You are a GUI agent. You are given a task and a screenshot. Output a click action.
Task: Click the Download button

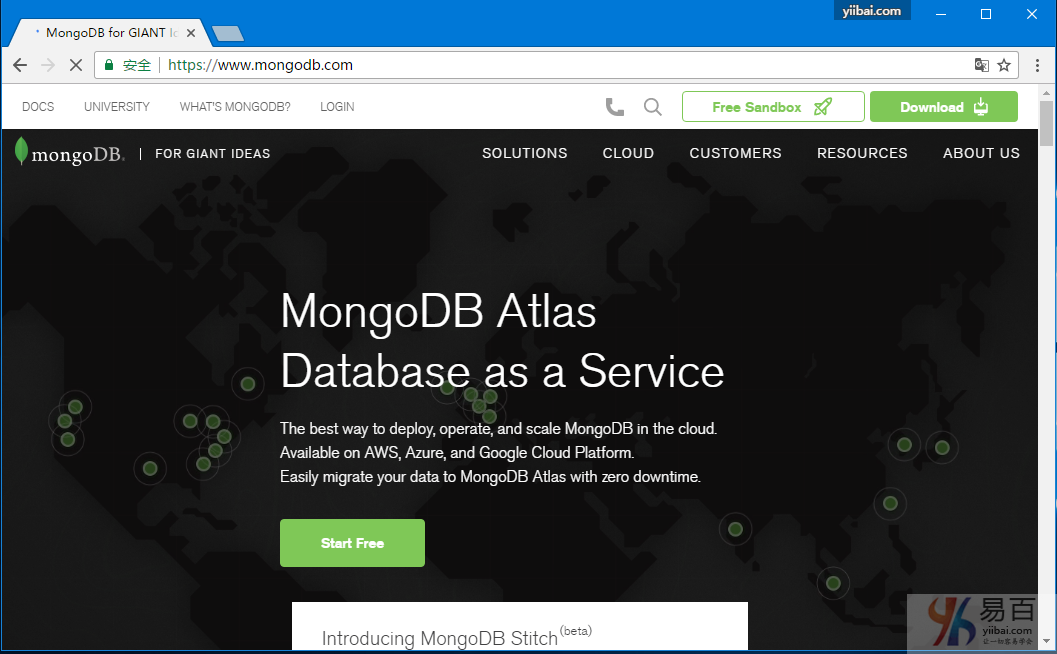click(943, 107)
